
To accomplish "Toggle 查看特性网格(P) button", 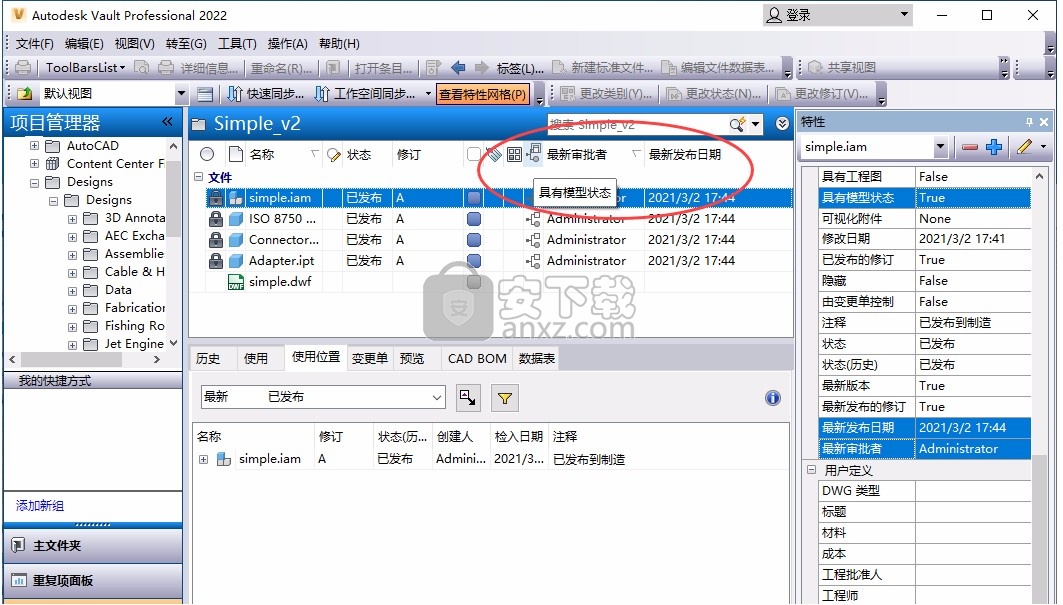I will tap(482, 94).
